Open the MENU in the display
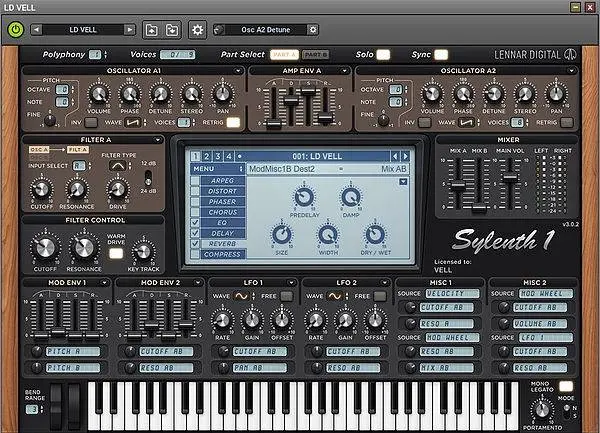Image resolution: width=600 pixels, height=433 pixels. click(x=217, y=169)
